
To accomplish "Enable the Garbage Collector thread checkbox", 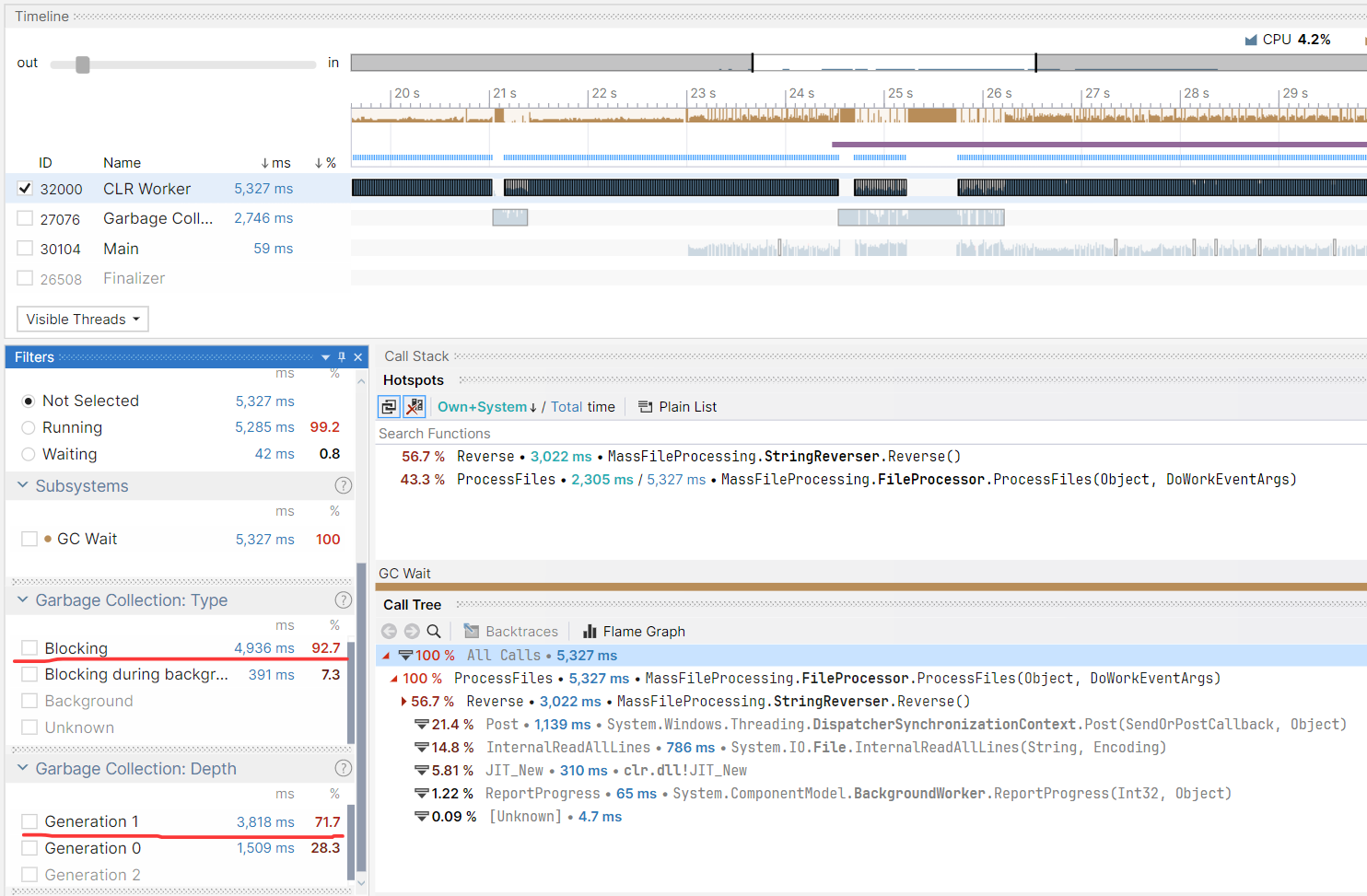I will (25, 218).
